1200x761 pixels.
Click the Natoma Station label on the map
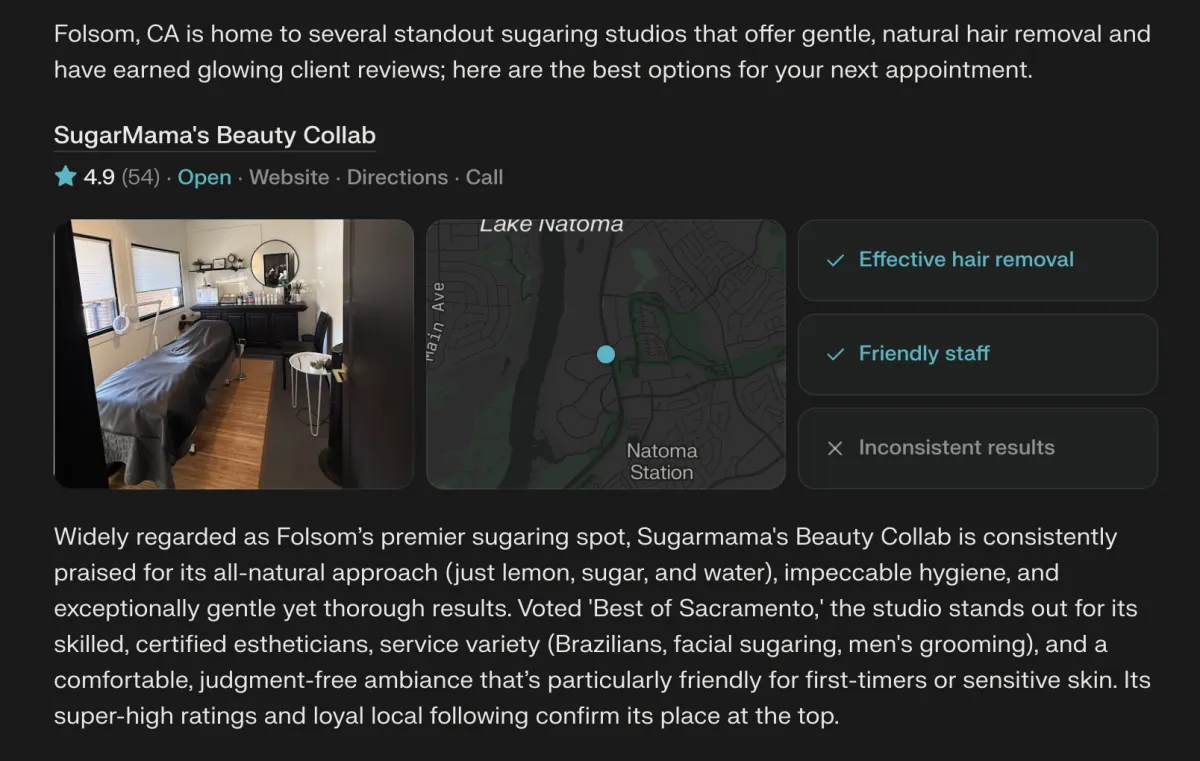pos(661,461)
